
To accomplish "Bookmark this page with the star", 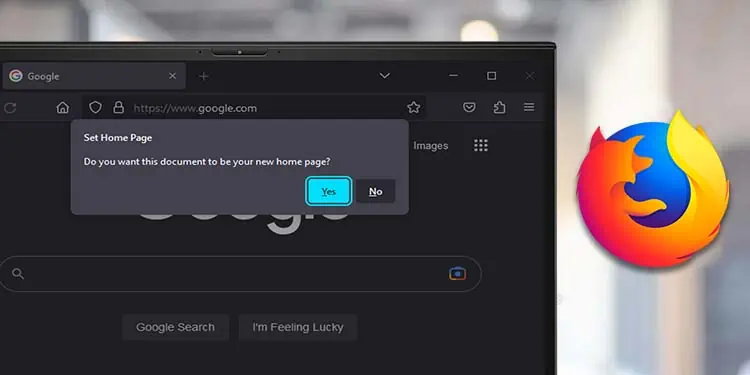I will coord(414,108).
